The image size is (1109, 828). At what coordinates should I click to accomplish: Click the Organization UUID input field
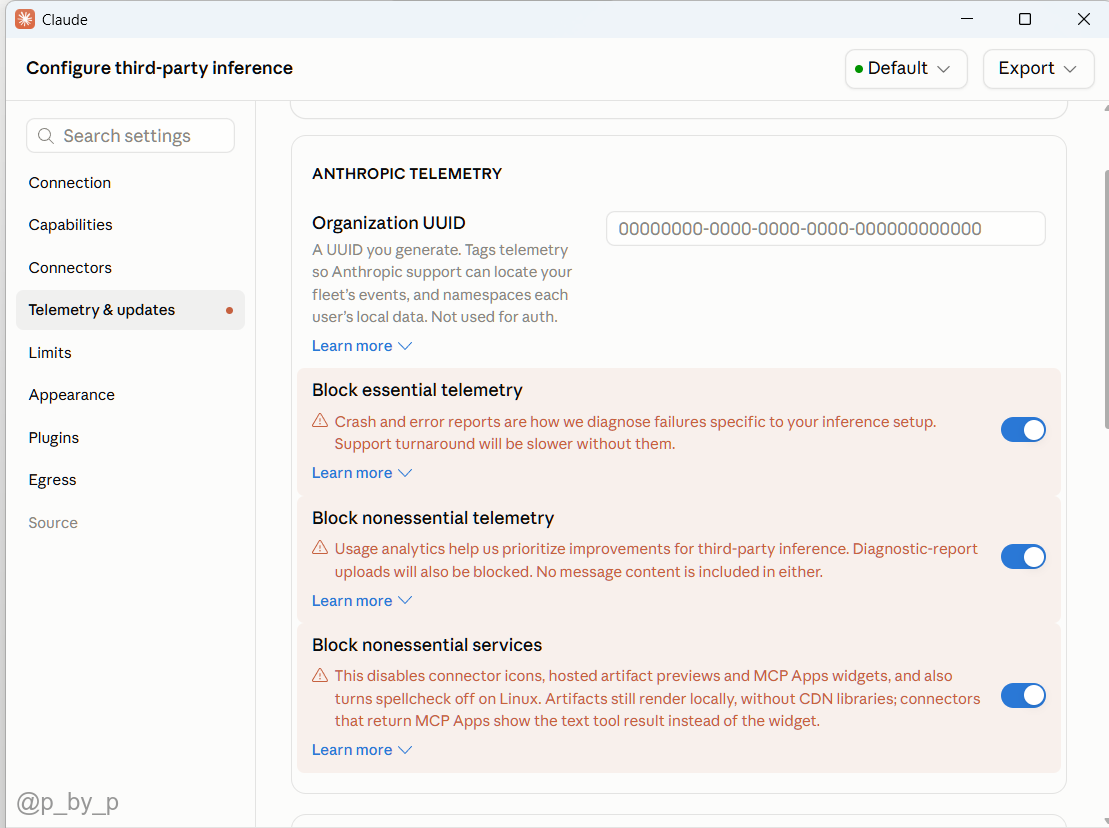[x=825, y=228]
